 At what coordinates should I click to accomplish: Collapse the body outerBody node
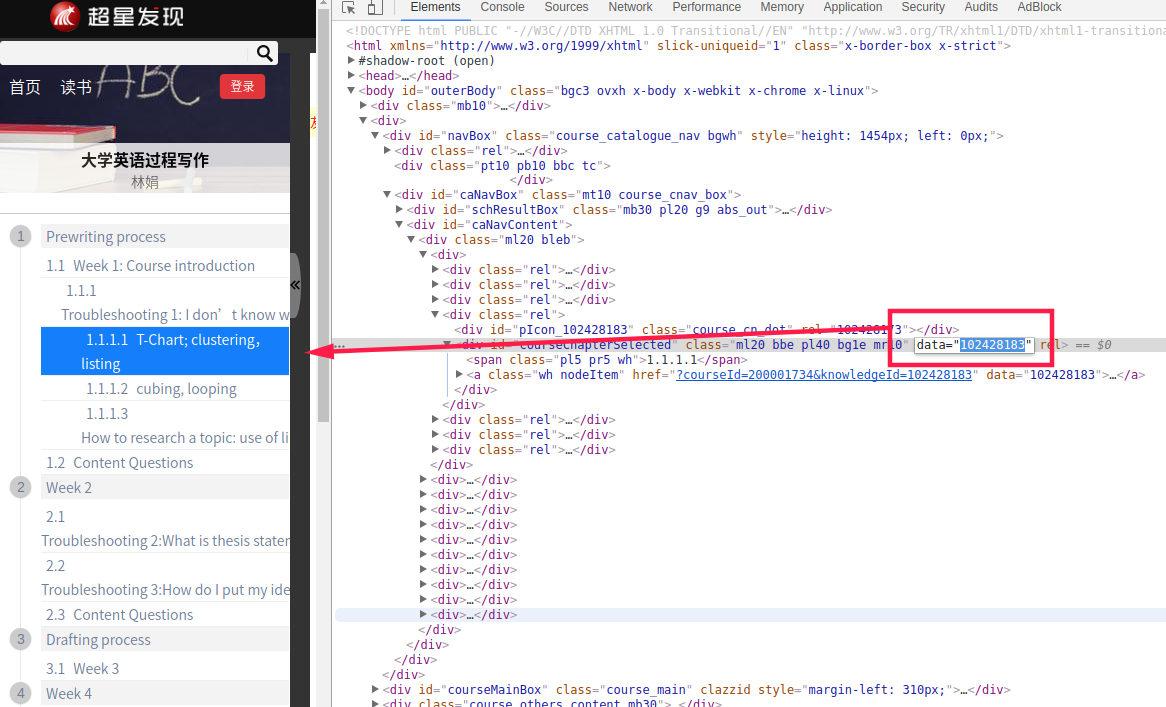click(x=351, y=90)
